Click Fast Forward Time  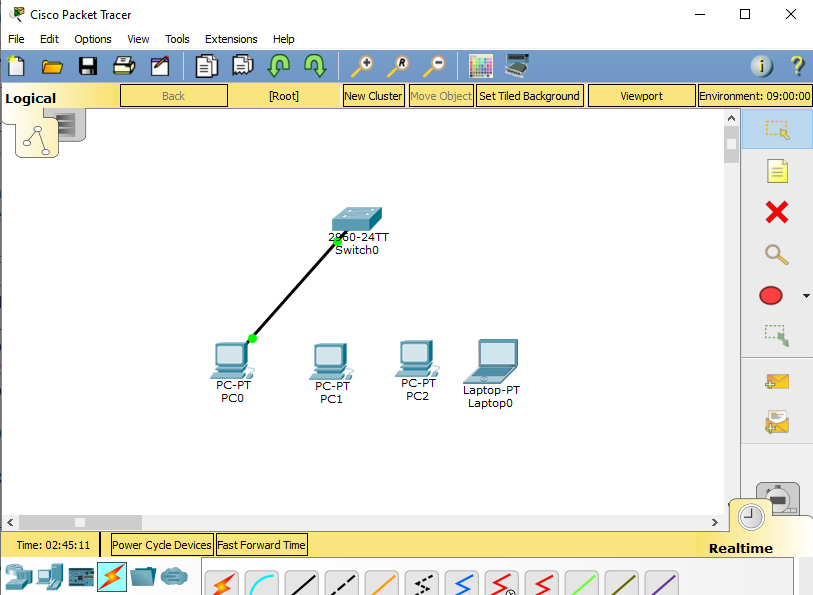pyautogui.click(x=261, y=545)
